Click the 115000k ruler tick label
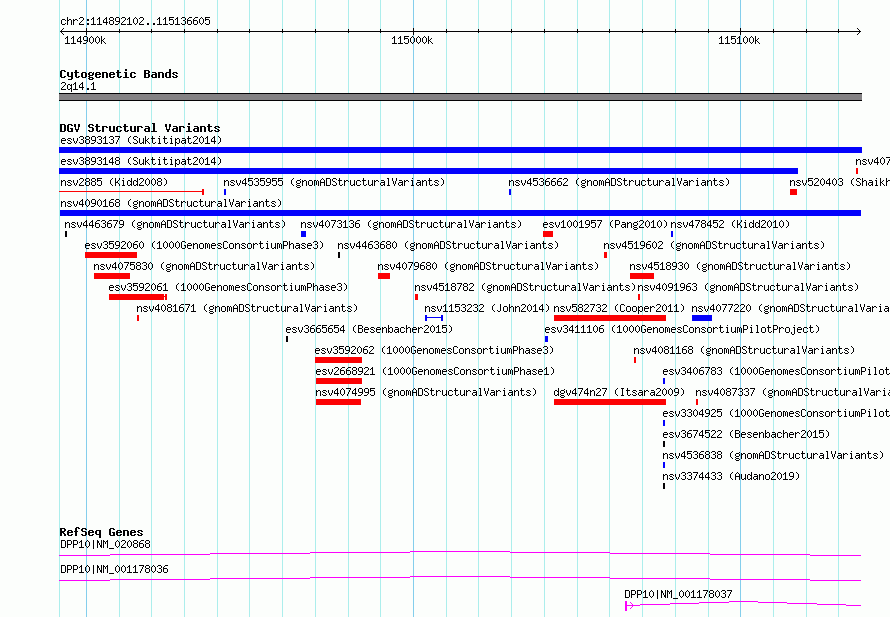 pos(412,40)
